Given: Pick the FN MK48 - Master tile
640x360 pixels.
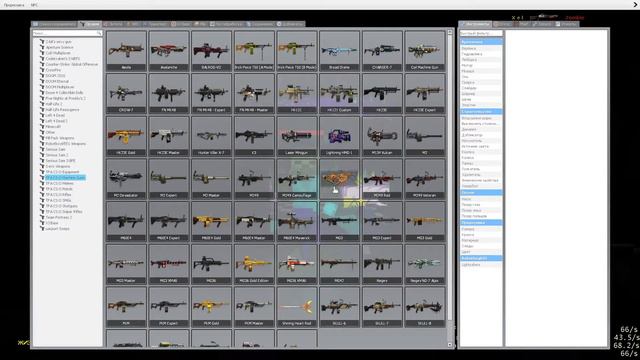Looking at the screenshot, I should click(x=254, y=93).
